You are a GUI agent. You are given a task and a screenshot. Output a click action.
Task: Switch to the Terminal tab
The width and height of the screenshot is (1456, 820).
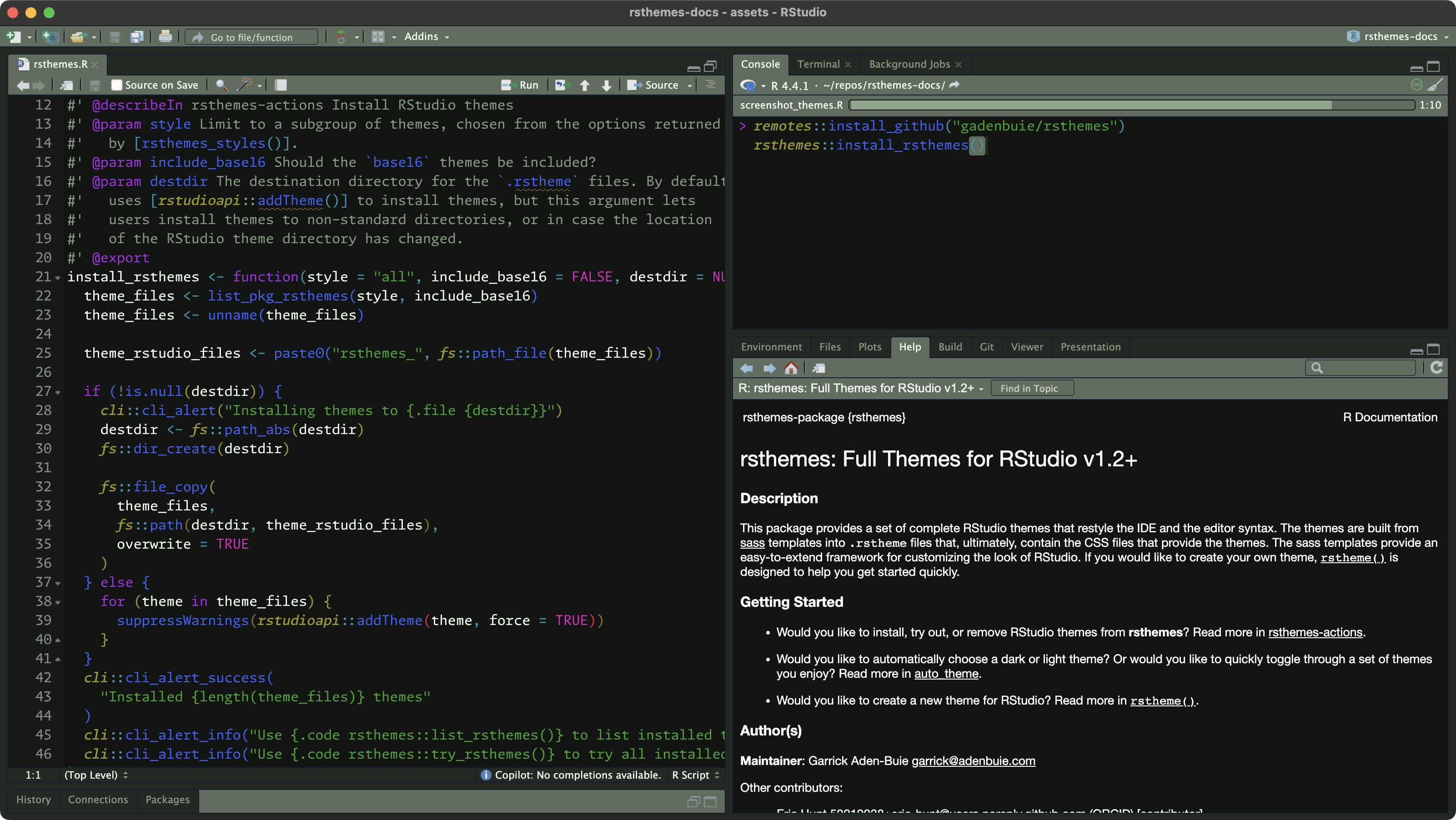(818, 65)
